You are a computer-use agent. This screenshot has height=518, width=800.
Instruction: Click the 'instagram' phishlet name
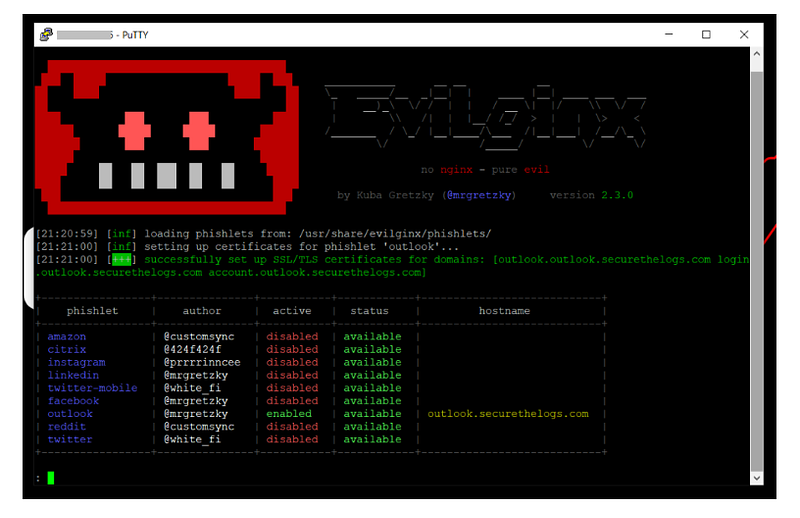(77, 362)
